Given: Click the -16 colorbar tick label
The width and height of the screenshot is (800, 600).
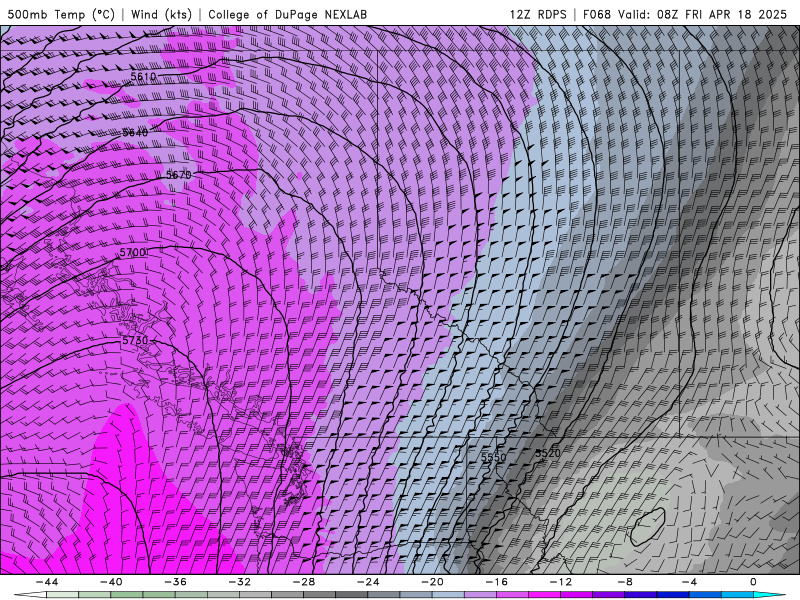Looking at the screenshot, I should (x=496, y=582).
